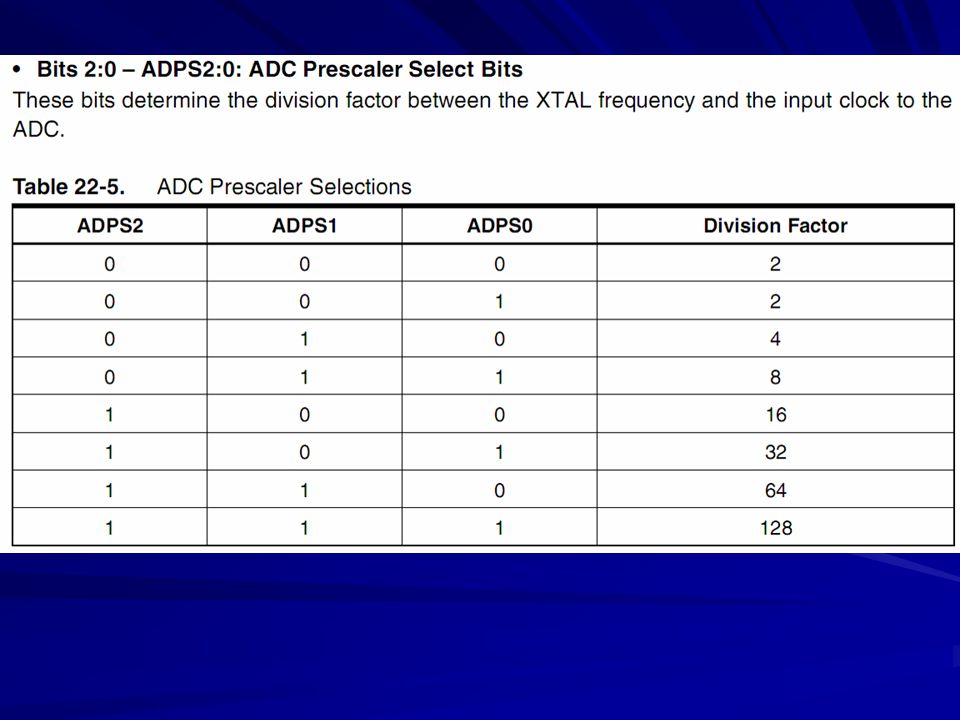Viewport: 960px width, 720px height.
Task: Click the Bits 2:0 ADPS2:0 heading
Action: (280, 69)
